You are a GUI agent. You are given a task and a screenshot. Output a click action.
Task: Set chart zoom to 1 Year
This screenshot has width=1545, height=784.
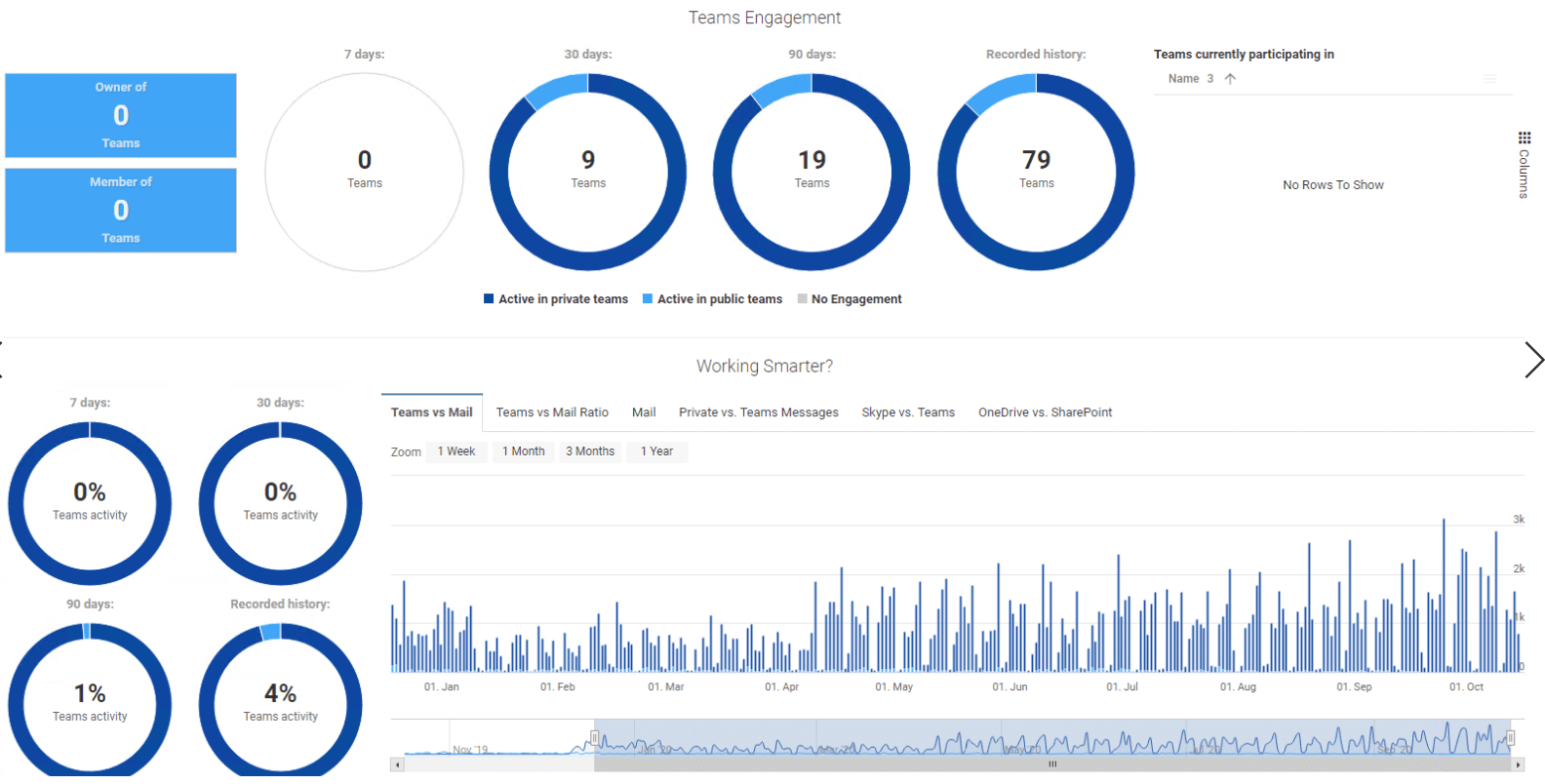coord(656,451)
